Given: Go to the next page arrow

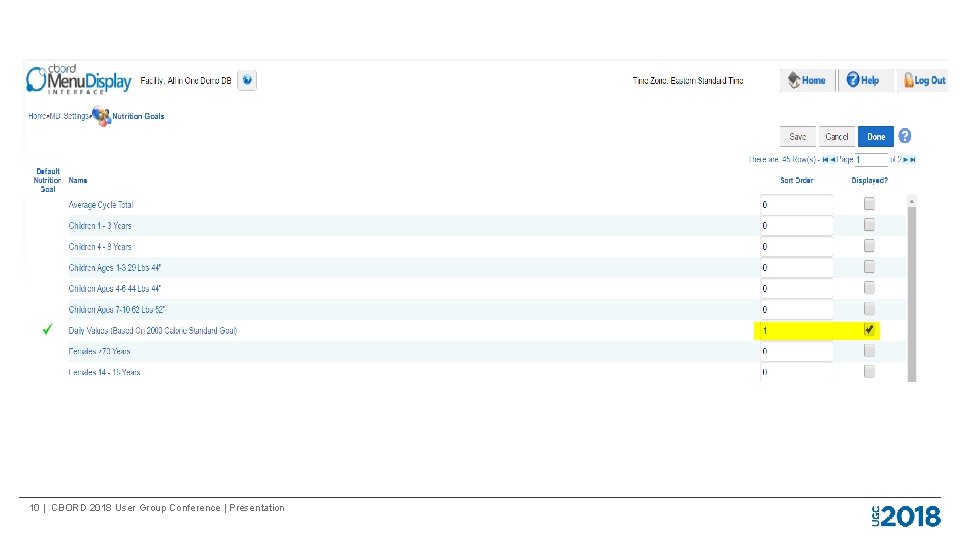Looking at the screenshot, I should click(x=906, y=160).
